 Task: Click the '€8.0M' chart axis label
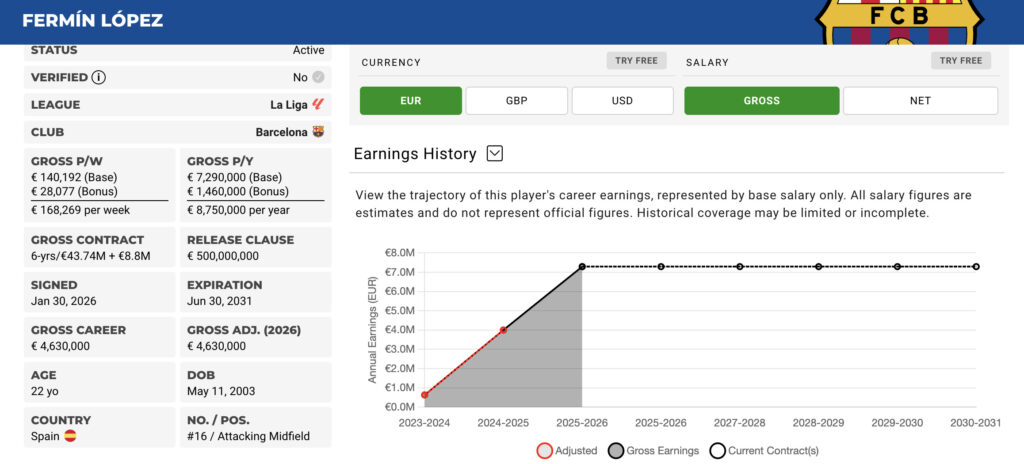click(402, 253)
